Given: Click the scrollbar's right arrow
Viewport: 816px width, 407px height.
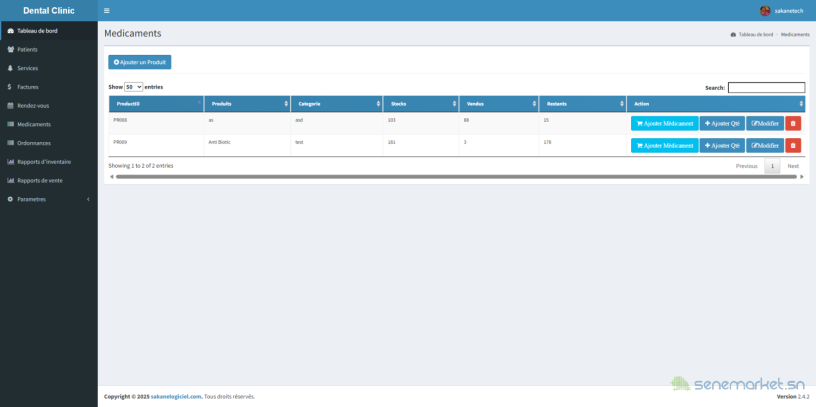Looking at the screenshot, I should pos(801,176).
